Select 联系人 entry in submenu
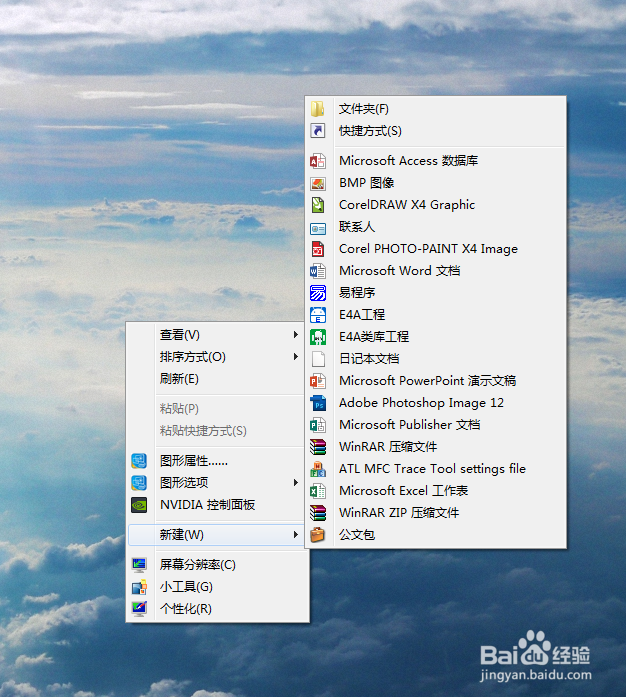This screenshot has height=697, width=626. [436, 227]
